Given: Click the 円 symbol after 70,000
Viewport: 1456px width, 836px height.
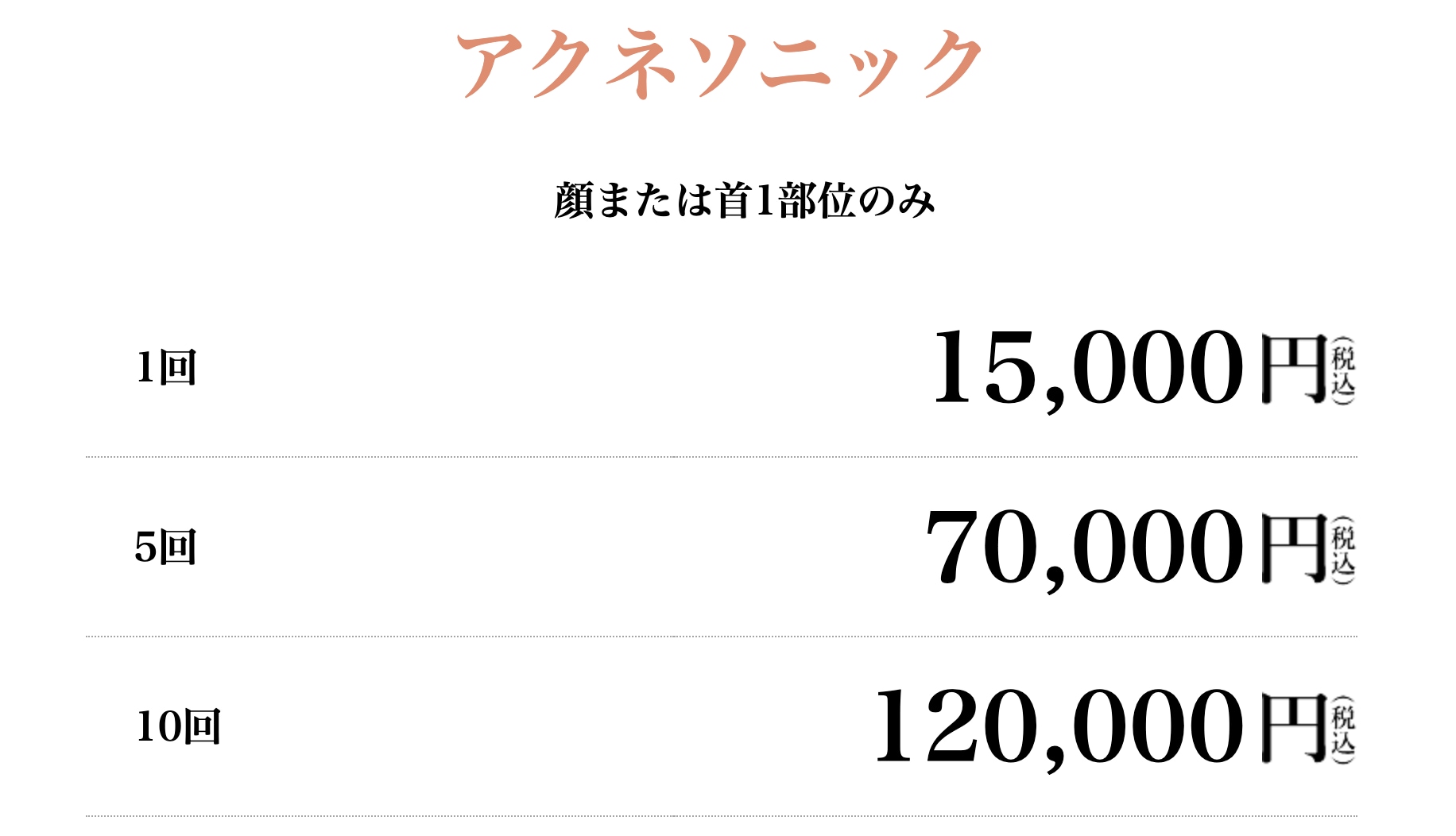Looking at the screenshot, I should (x=1294, y=549).
